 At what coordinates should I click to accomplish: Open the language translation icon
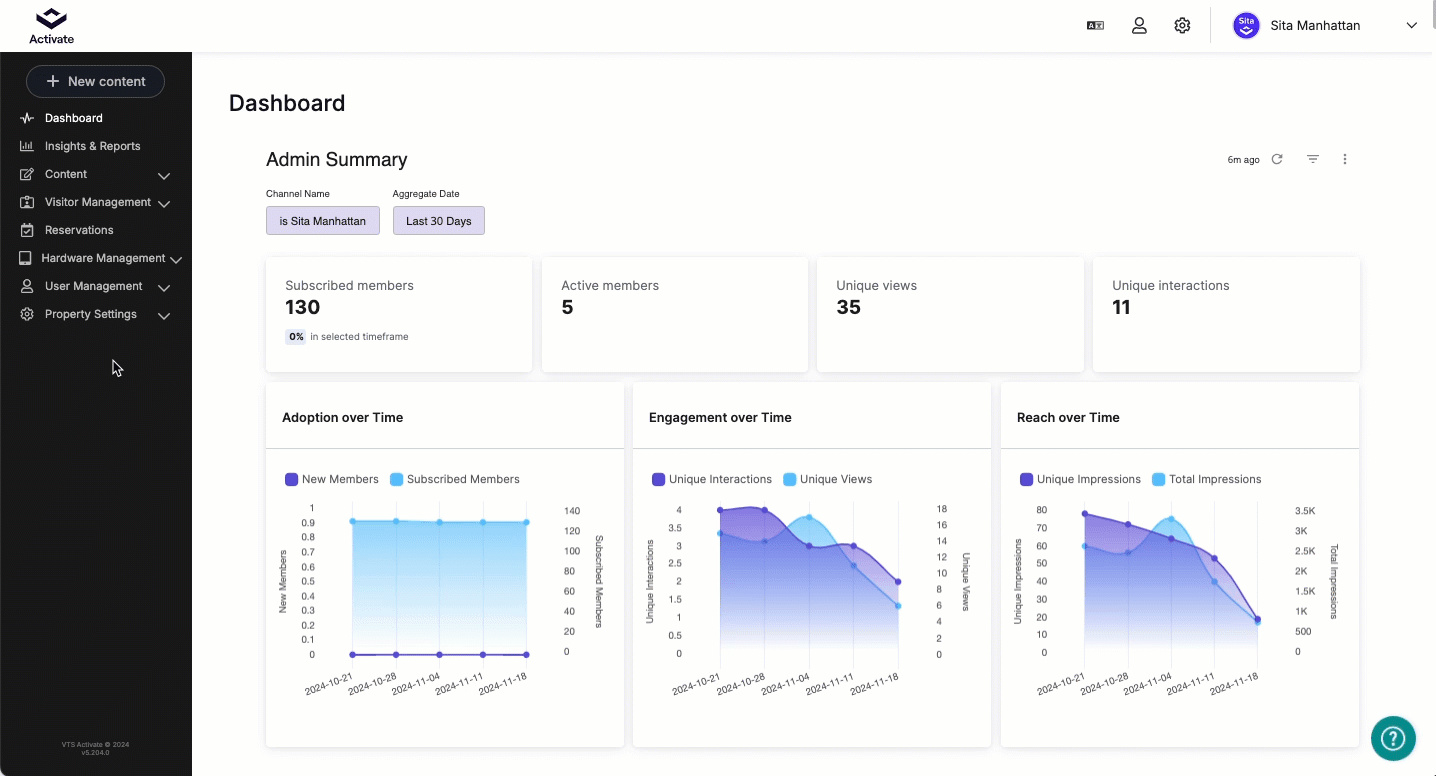(x=1095, y=26)
